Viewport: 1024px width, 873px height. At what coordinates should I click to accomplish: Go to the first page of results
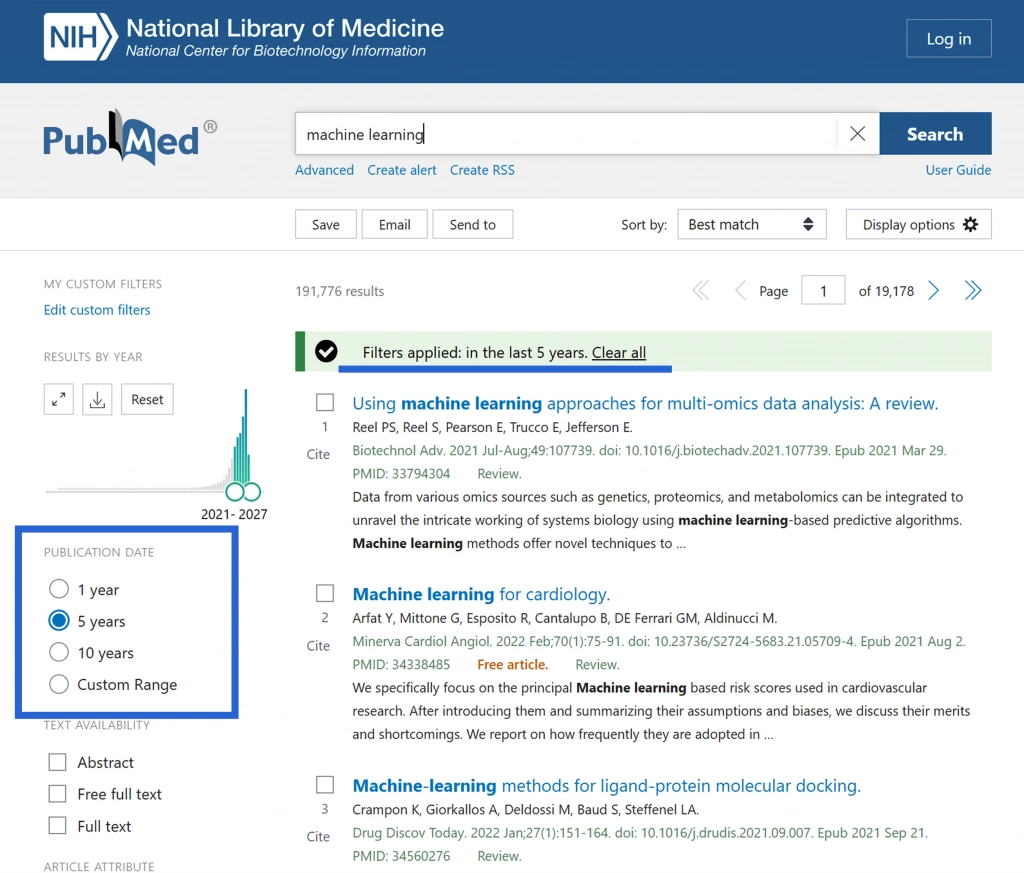tap(701, 291)
